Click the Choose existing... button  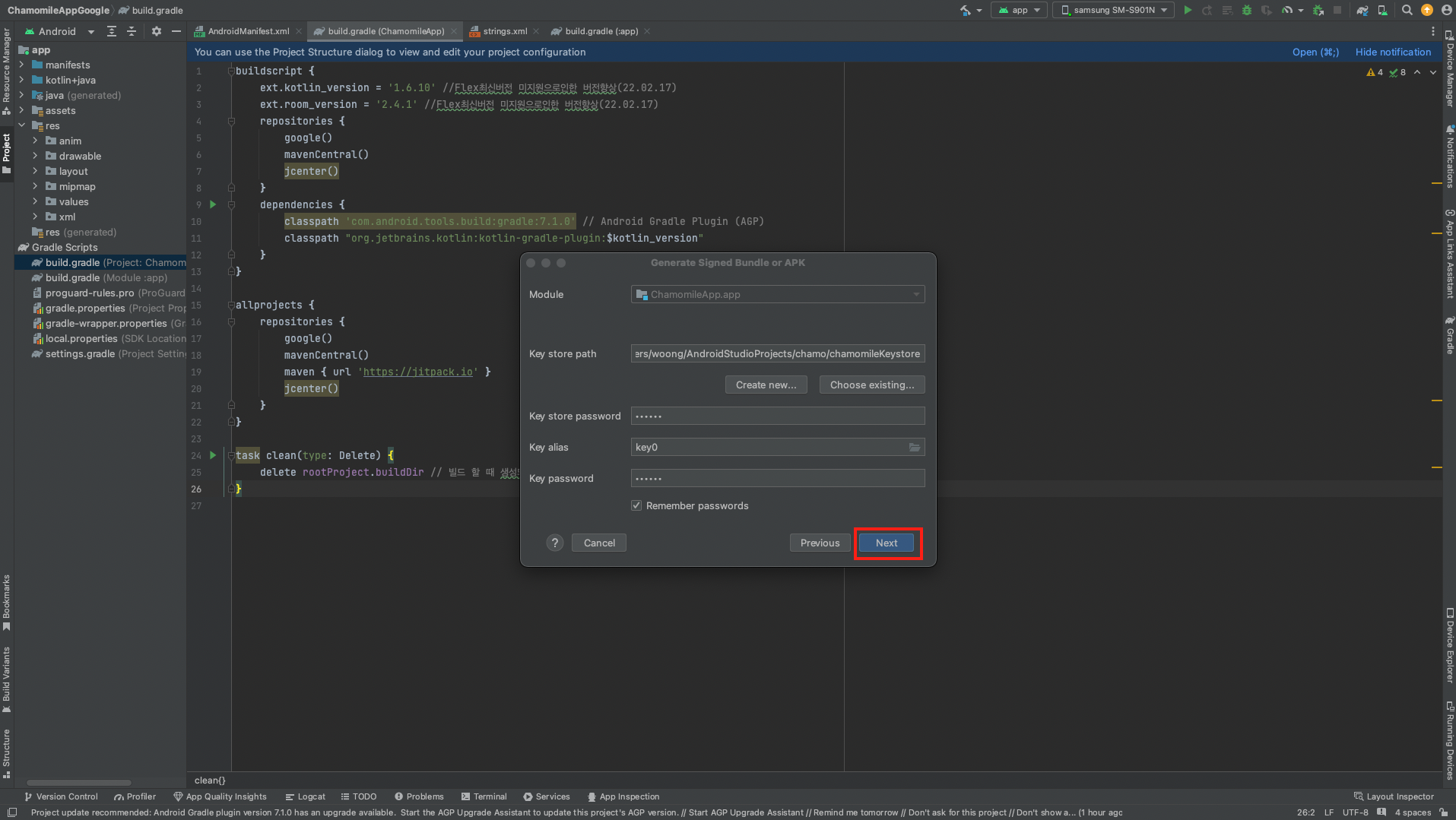click(871, 385)
